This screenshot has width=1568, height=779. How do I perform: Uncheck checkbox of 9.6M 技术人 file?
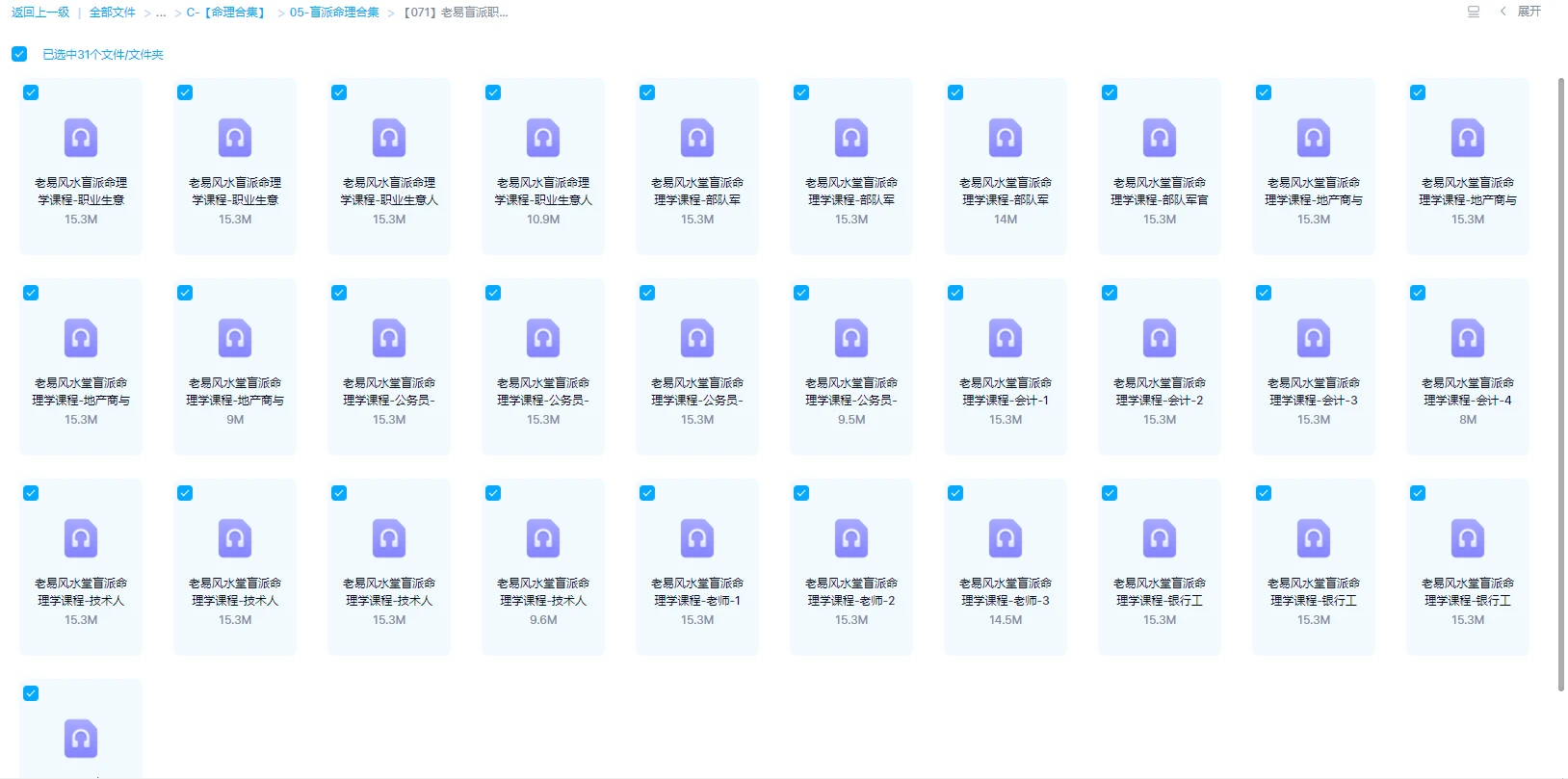[493, 493]
